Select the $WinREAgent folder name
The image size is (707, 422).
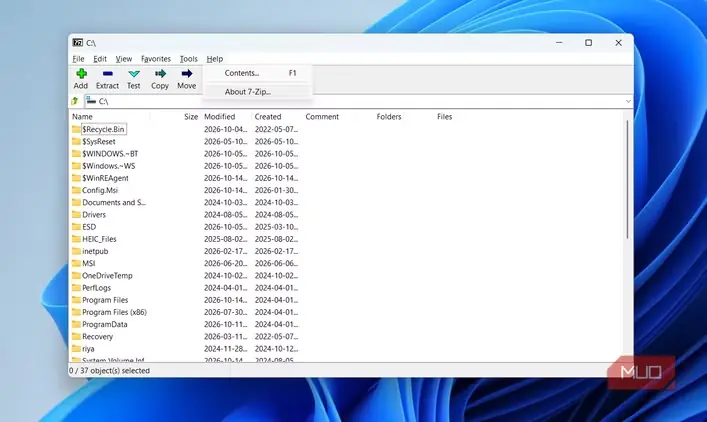tap(105, 178)
